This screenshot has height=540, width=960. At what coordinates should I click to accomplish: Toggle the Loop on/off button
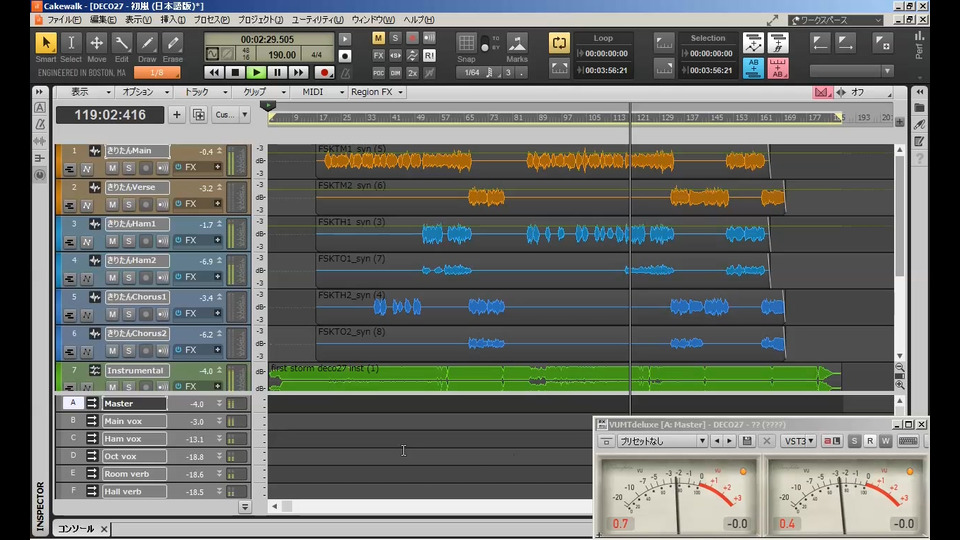coord(560,43)
